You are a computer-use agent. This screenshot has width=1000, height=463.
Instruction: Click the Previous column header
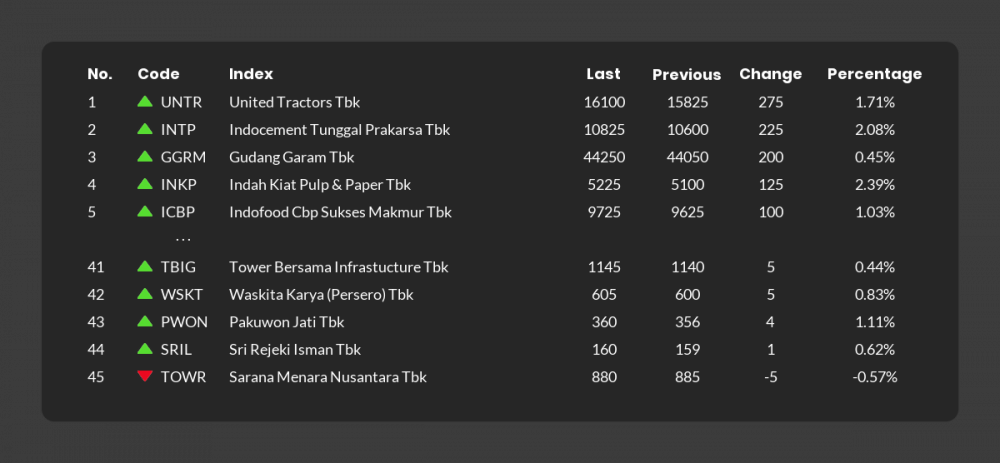[x=686, y=75]
